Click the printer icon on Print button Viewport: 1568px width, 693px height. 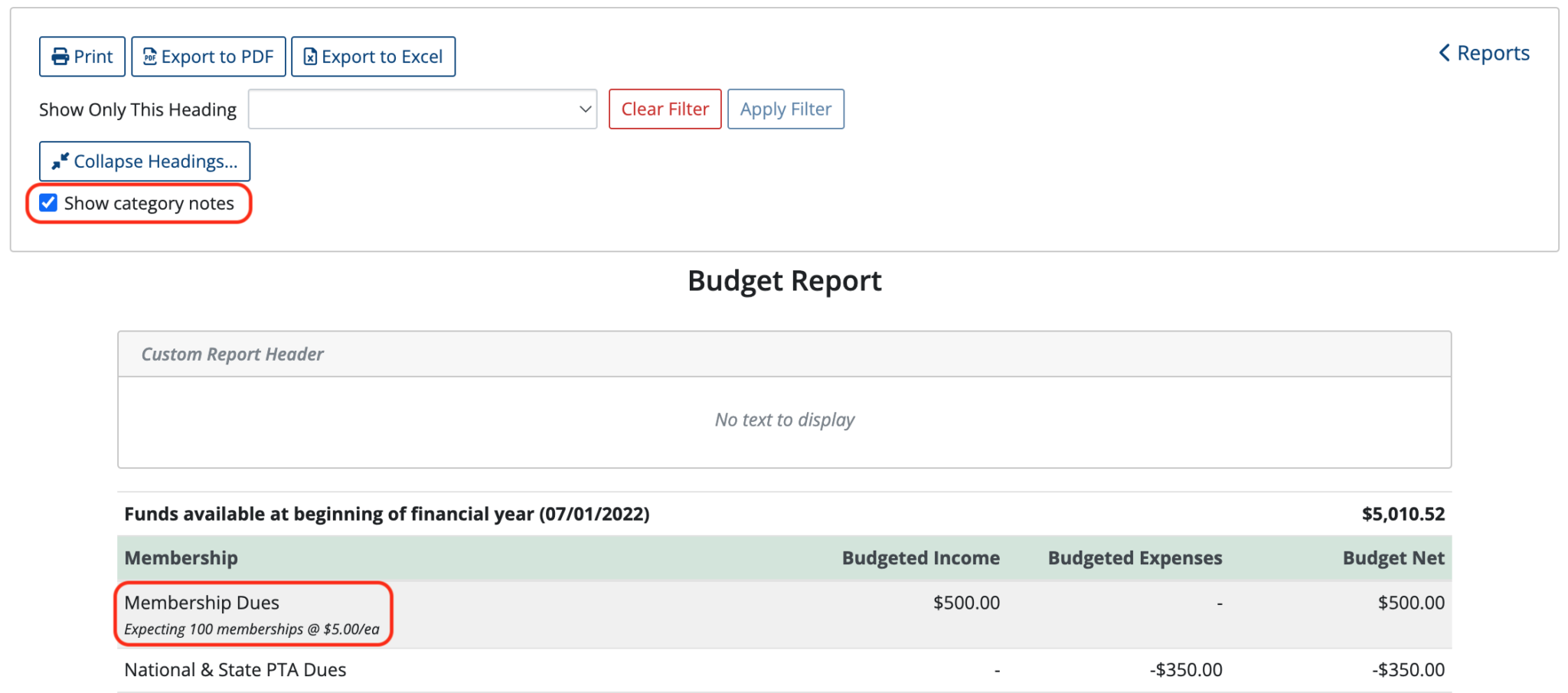60,56
